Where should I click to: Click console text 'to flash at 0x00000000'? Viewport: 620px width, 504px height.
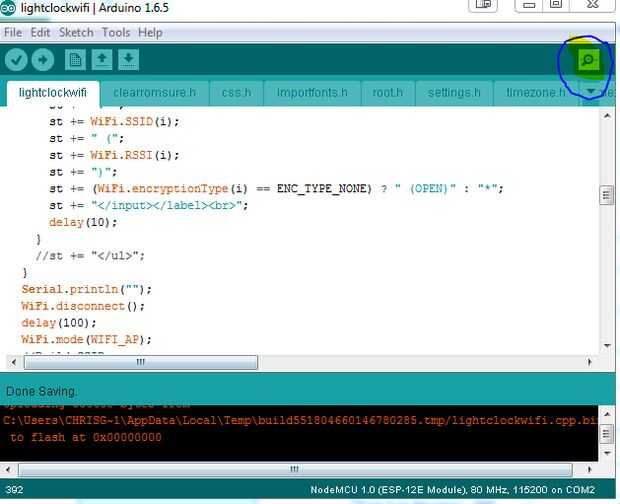(x=86, y=438)
